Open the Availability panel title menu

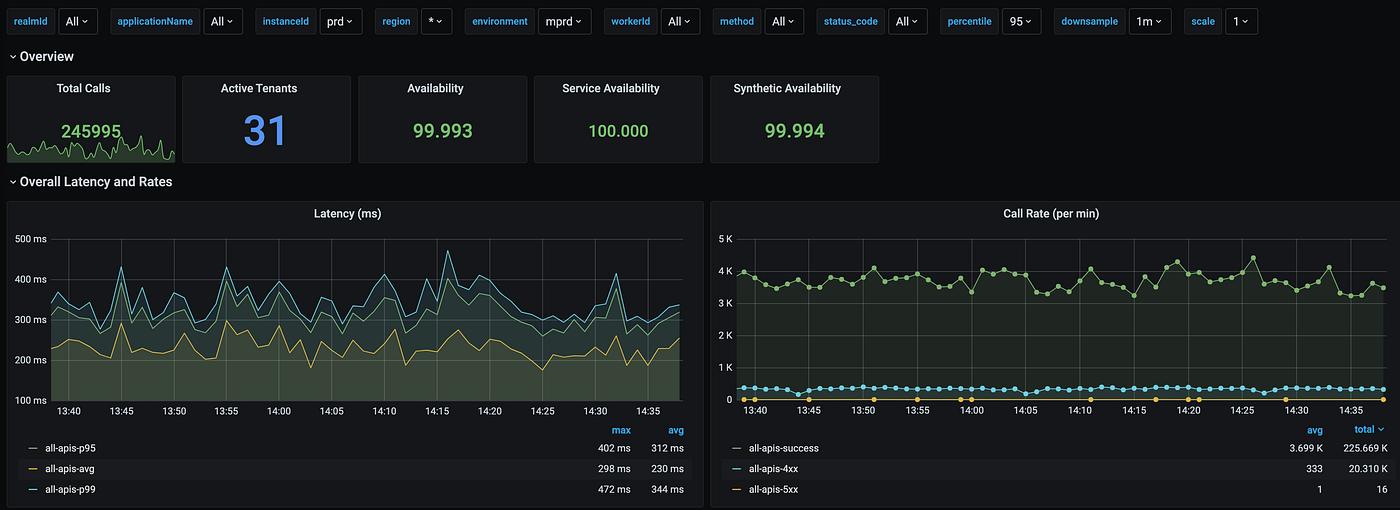pyautogui.click(x=435, y=88)
